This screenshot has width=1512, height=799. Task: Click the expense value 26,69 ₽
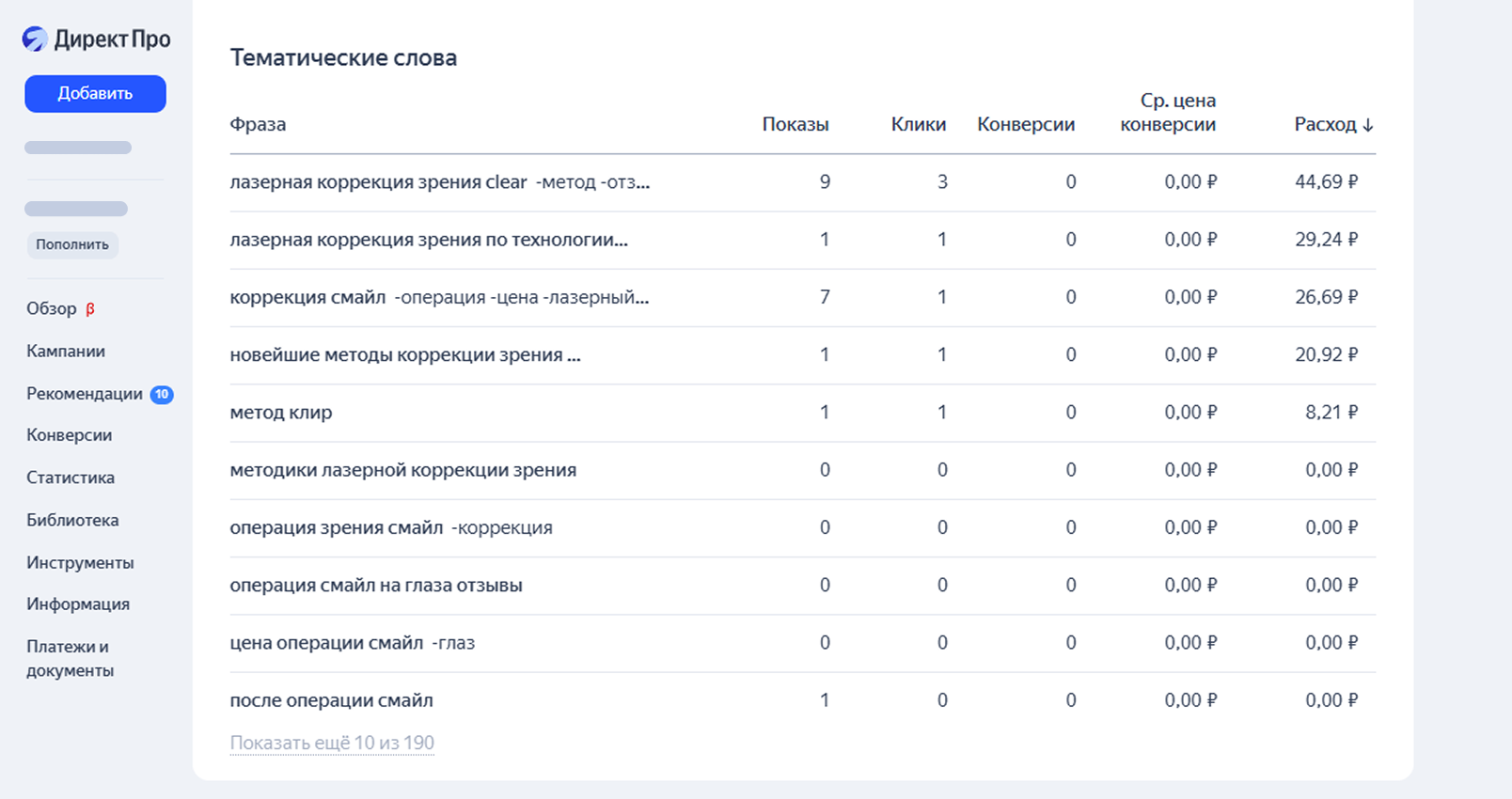pos(1326,297)
